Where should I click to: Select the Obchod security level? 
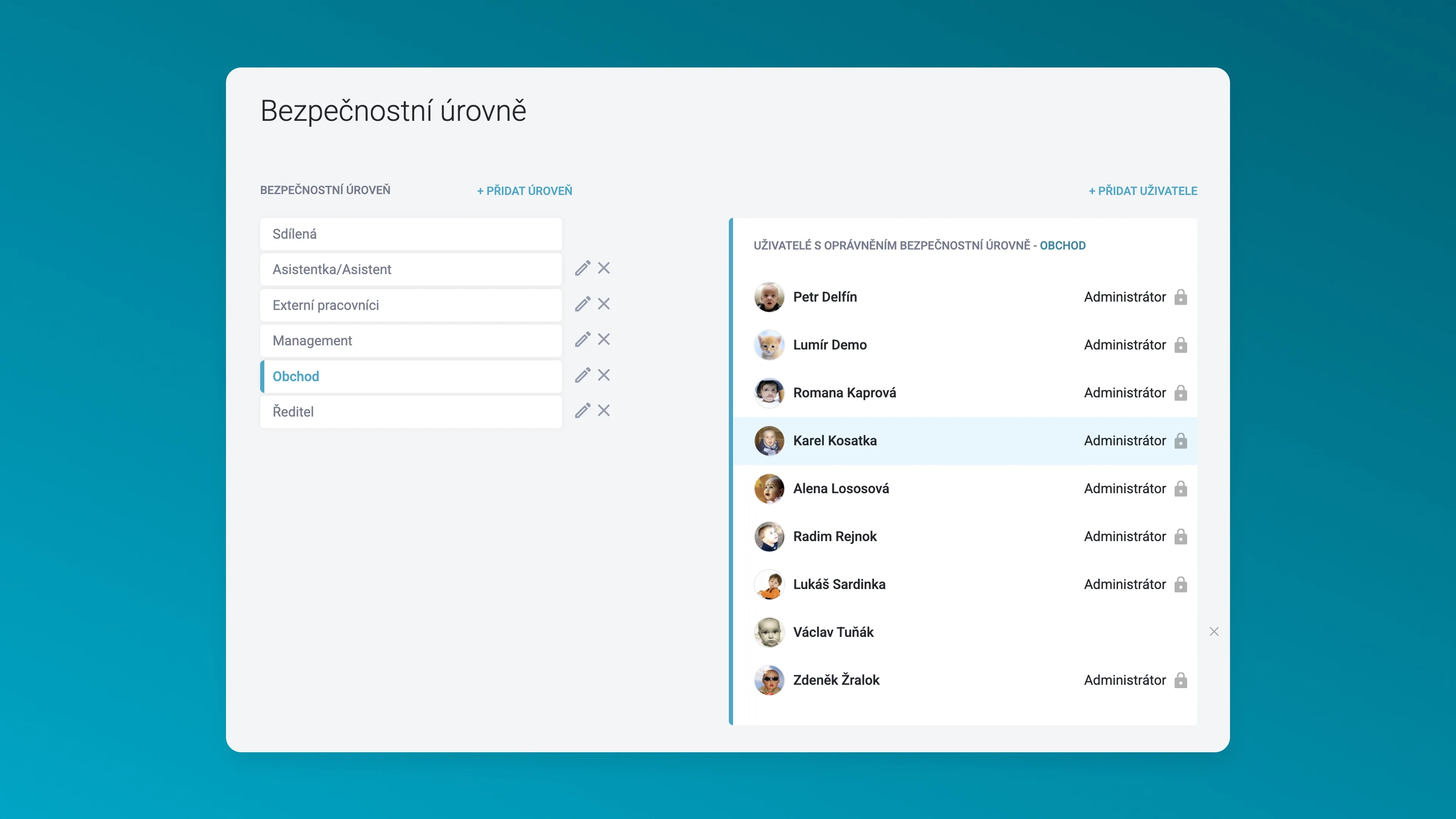[x=411, y=377]
